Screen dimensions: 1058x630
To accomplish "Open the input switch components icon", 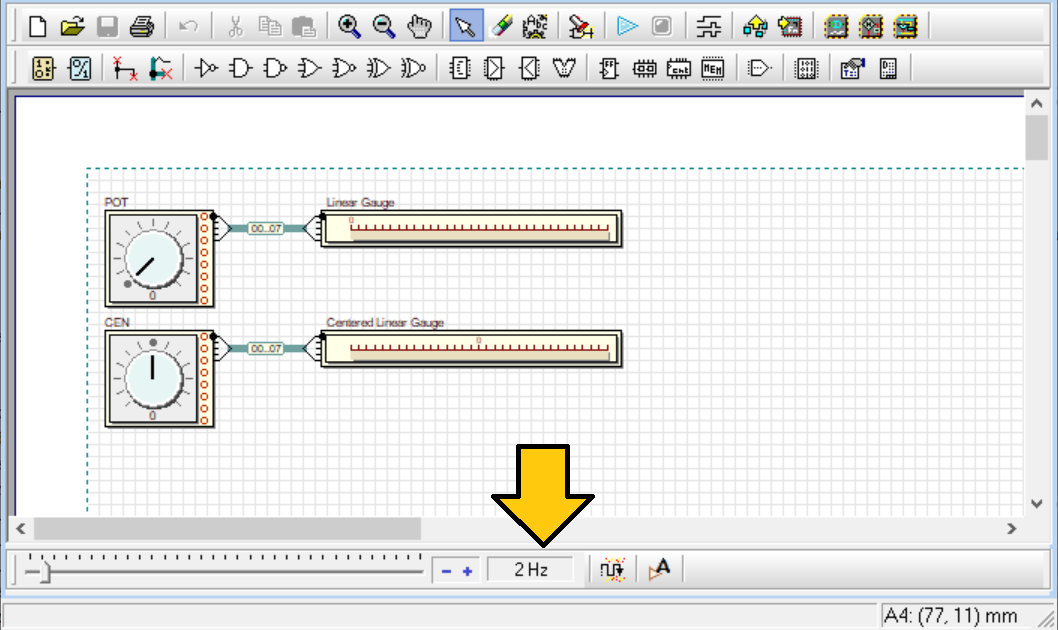I will (x=43, y=68).
